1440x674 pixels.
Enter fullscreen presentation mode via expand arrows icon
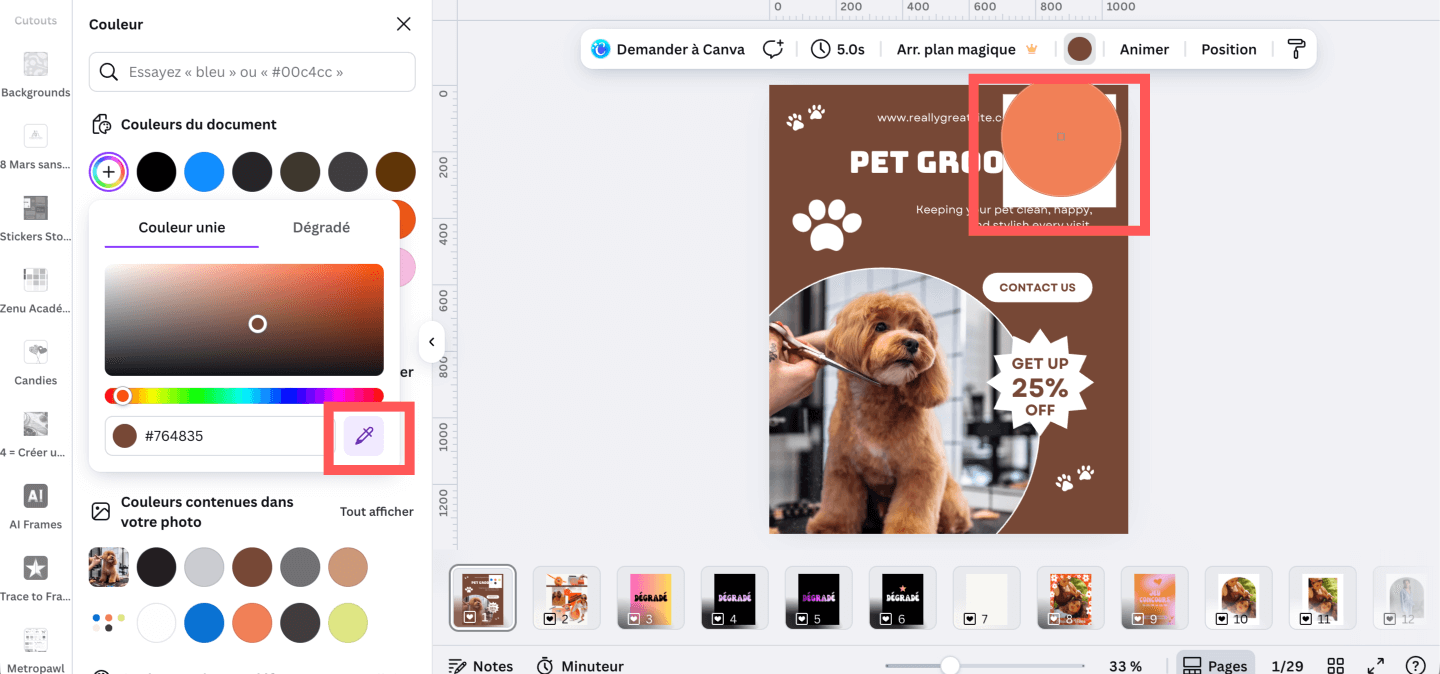click(1375, 663)
